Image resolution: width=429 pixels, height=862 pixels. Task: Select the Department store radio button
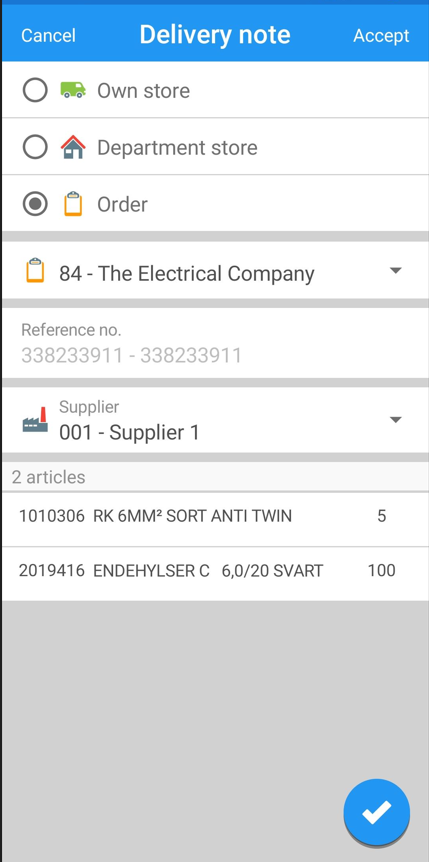click(x=35, y=147)
